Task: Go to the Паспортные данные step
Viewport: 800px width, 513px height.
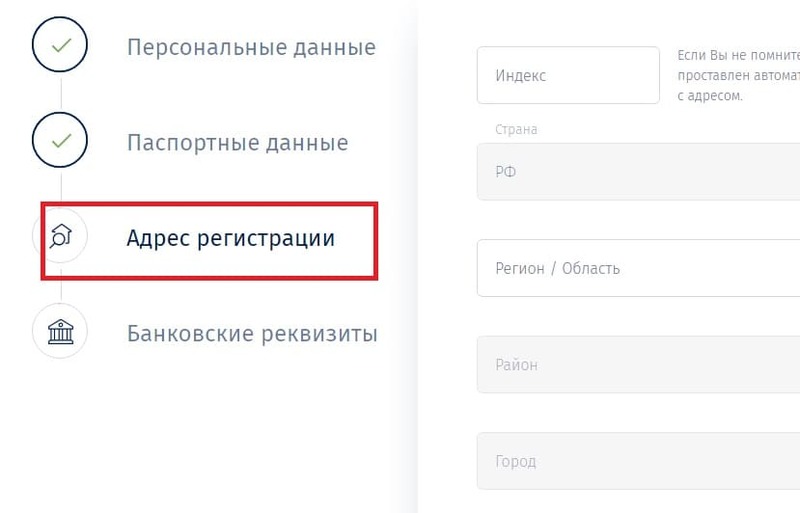Action: 237,143
